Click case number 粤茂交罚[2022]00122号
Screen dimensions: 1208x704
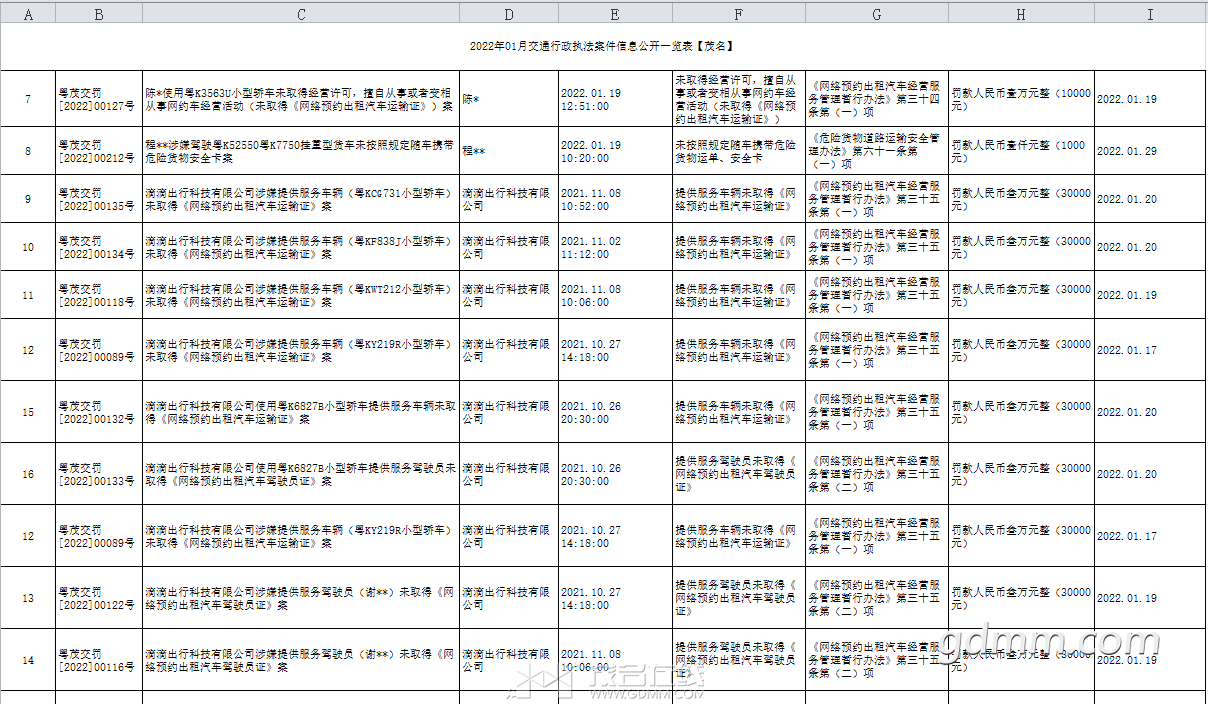click(x=99, y=598)
